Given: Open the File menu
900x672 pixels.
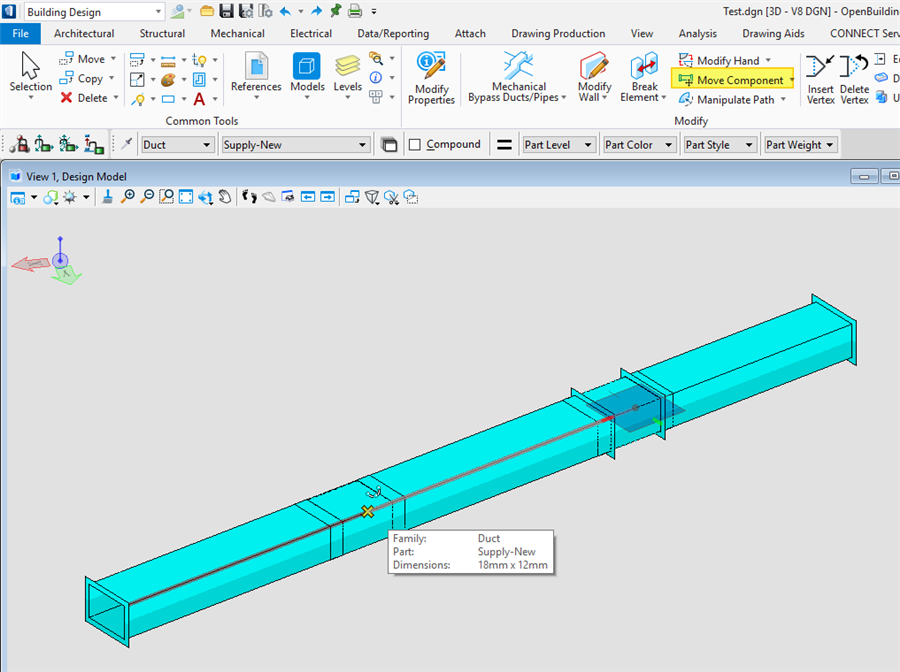Looking at the screenshot, I should [x=20, y=33].
